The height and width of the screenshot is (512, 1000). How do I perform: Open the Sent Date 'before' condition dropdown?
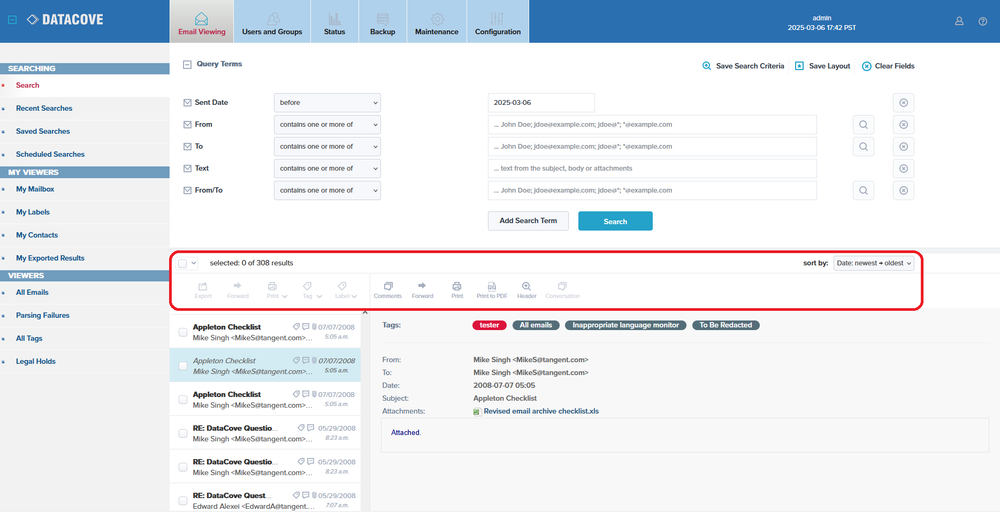(x=327, y=103)
